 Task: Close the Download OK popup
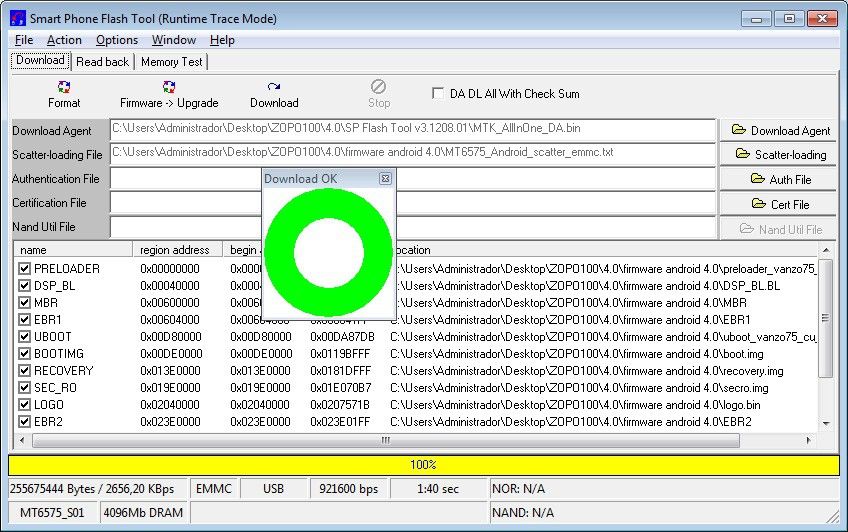coord(385,178)
